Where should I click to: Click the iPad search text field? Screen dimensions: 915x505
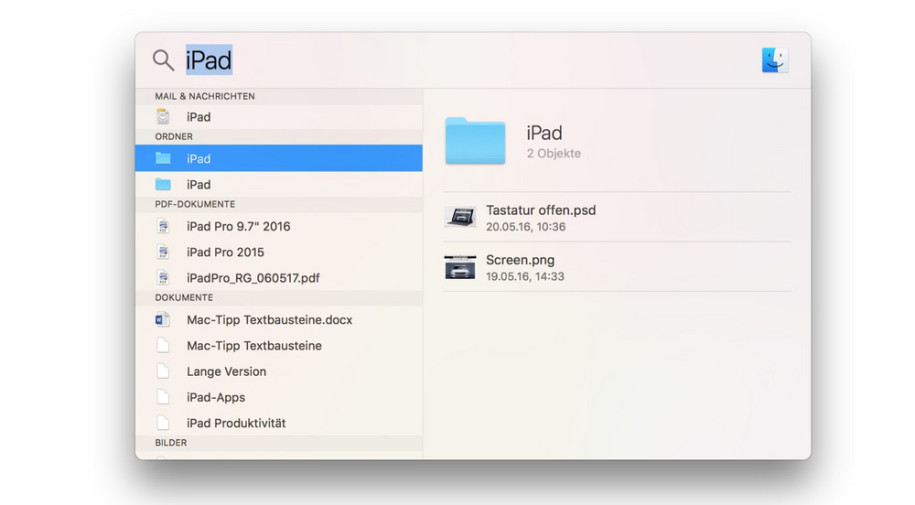click(209, 60)
